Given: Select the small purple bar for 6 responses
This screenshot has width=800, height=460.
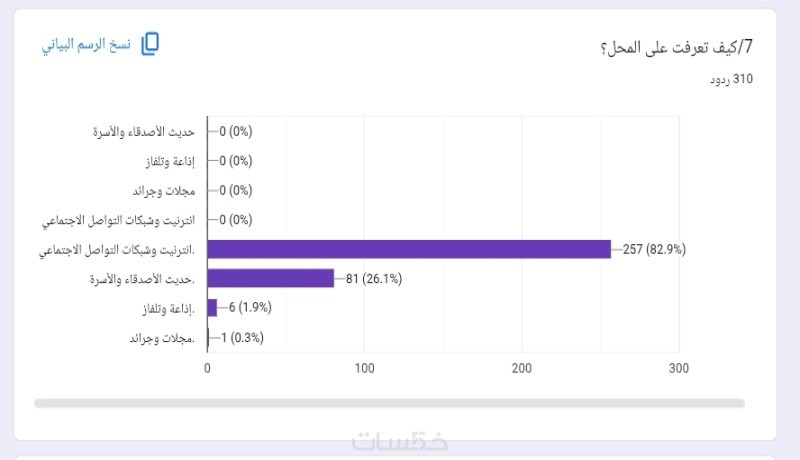Looking at the screenshot, I should click(x=212, y=308).
